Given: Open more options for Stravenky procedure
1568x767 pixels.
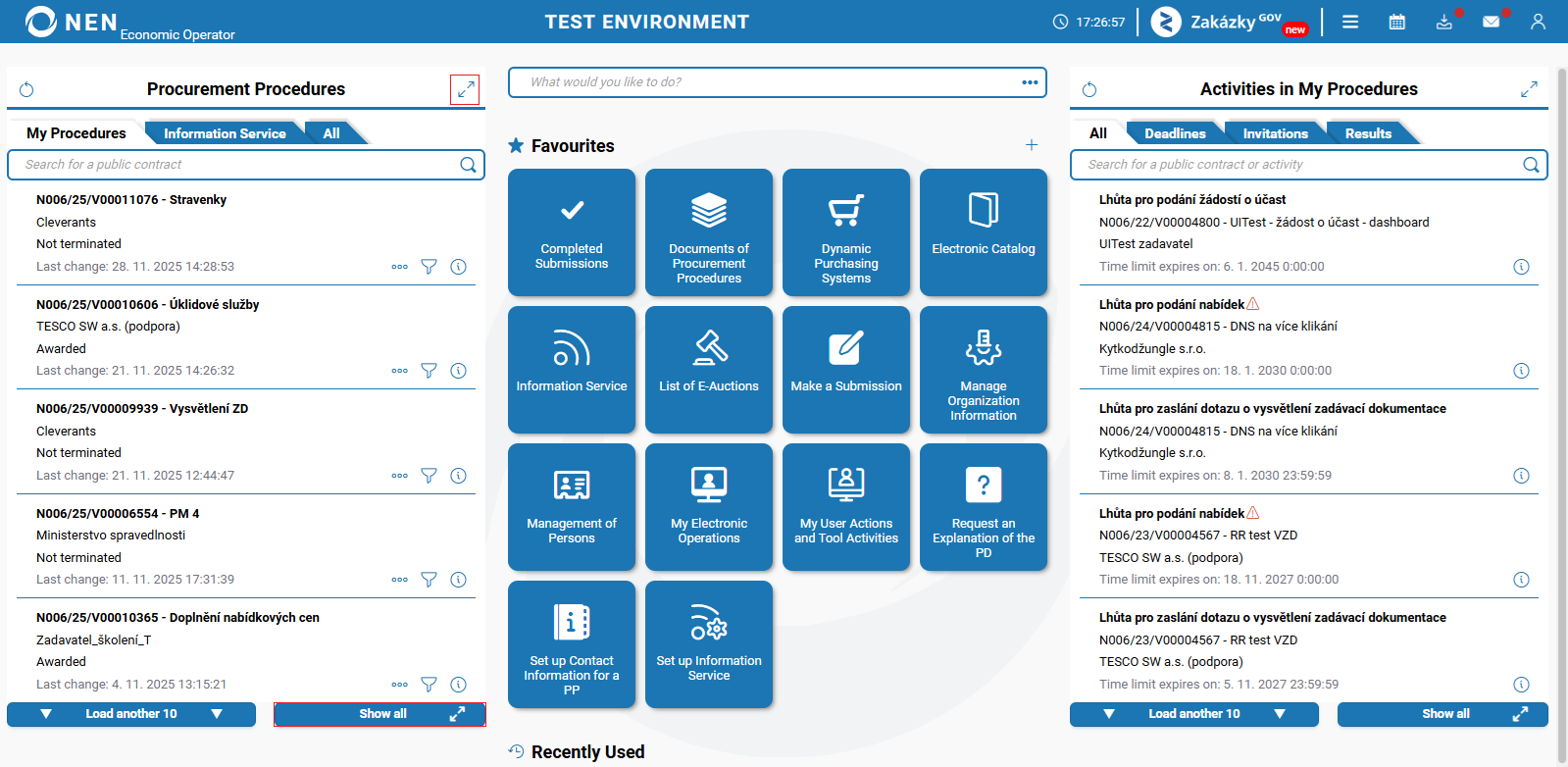Looking at the screenshot, I should tap(399, 267).
